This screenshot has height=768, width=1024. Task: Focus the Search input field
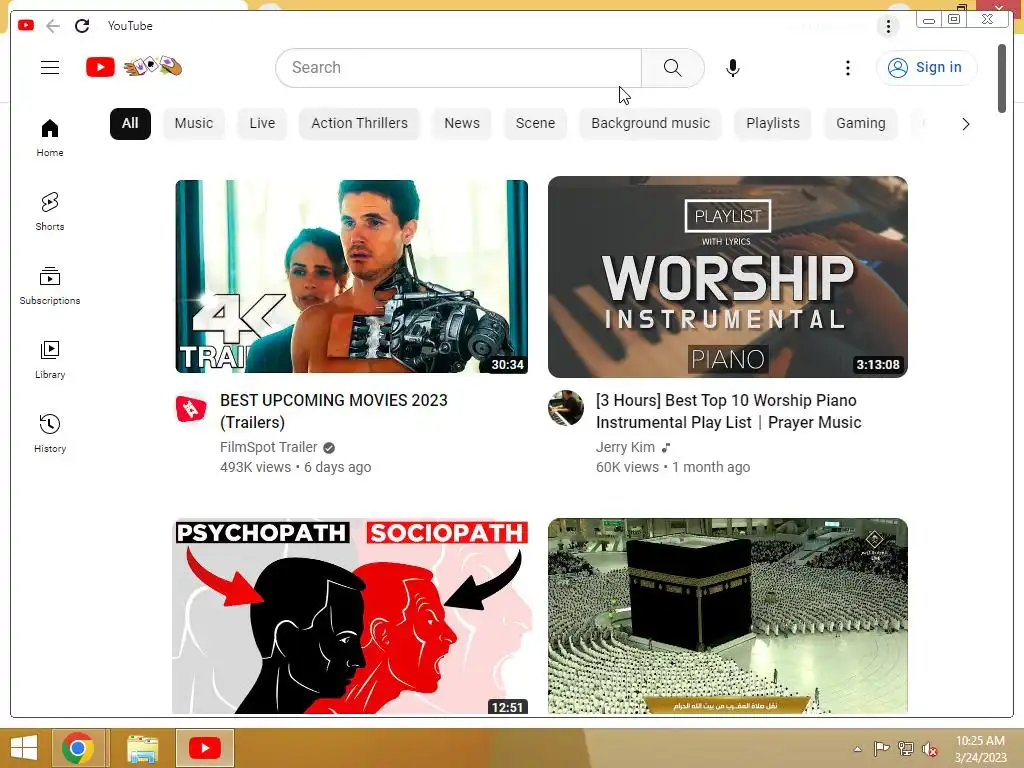tap(458, 67)
